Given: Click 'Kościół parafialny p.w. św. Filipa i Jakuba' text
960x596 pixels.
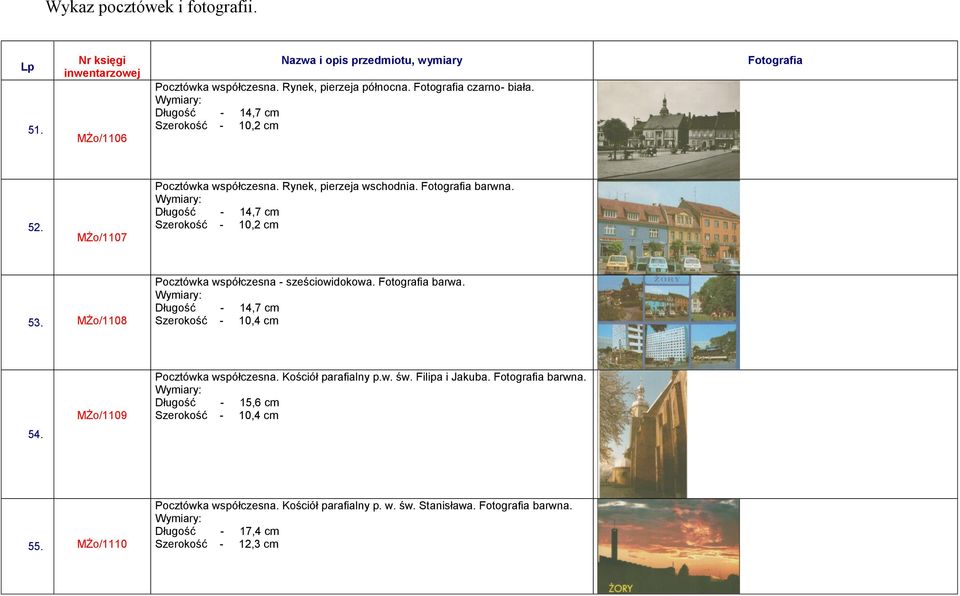Looking at the screenshot, I should 384,377.
